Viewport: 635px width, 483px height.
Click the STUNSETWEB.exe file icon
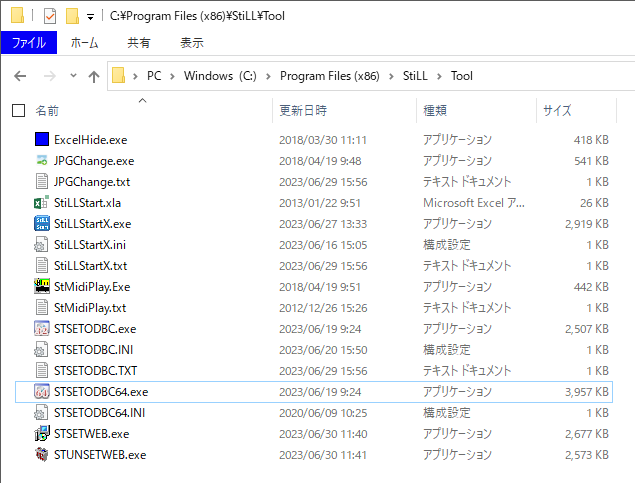(x=41, y=455)
